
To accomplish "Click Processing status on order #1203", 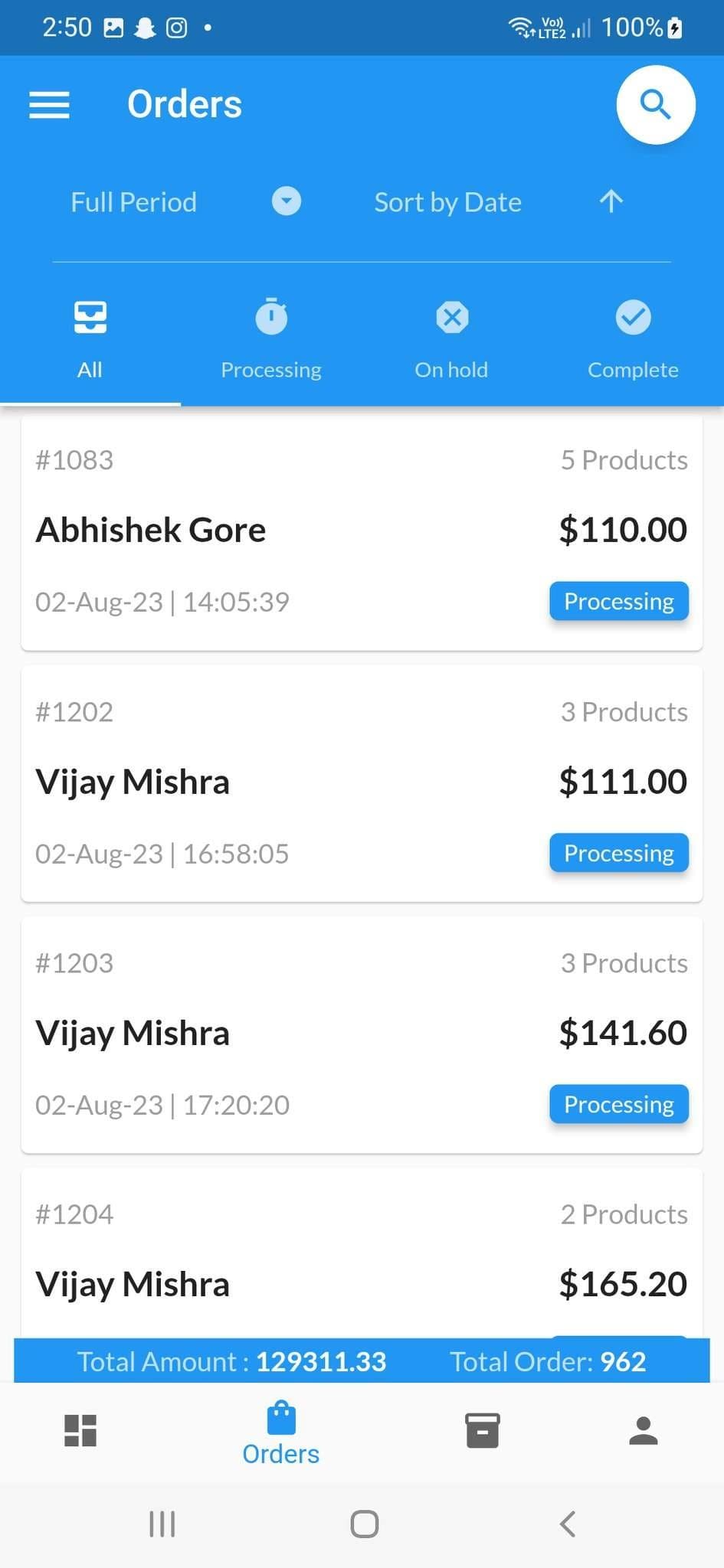I will click(618, 1105).
